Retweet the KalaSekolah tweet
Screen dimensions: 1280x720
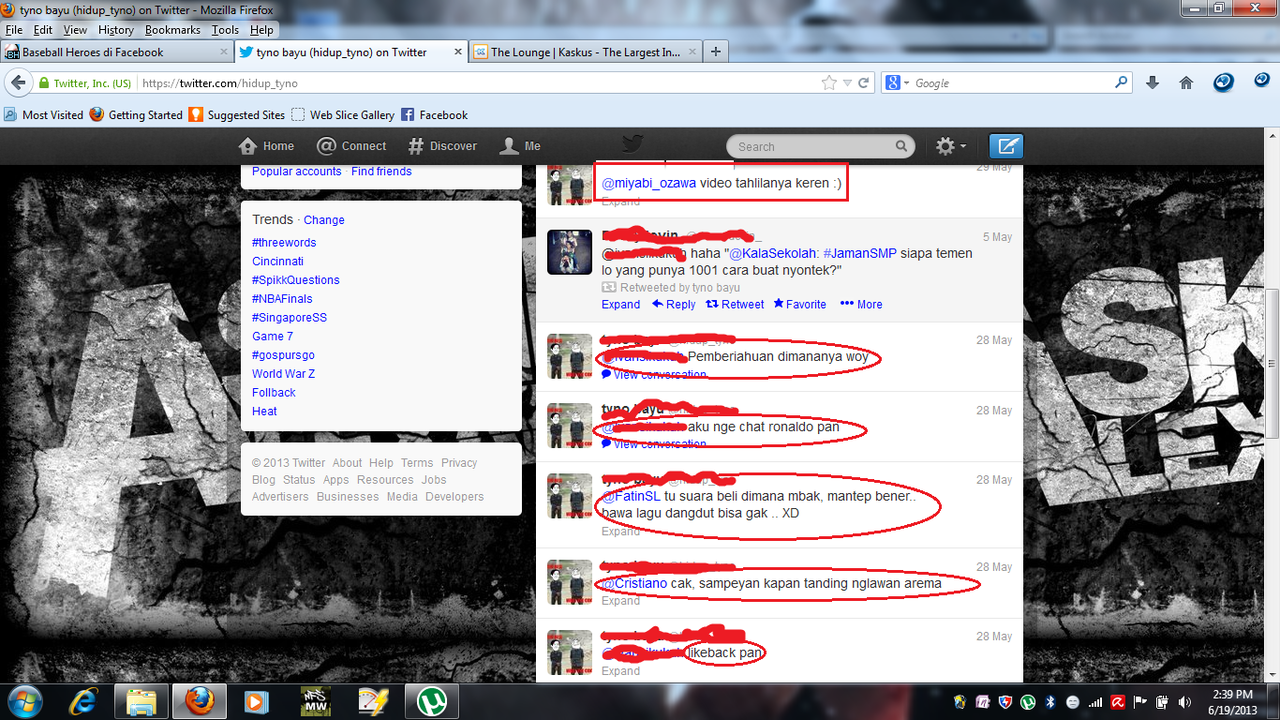[x=735, y=304]
